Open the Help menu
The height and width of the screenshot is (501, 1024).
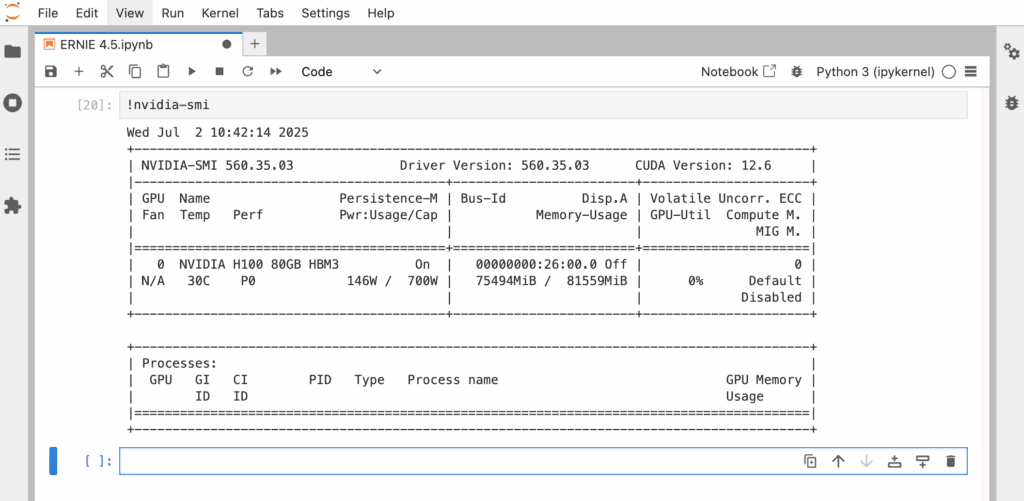381,13
